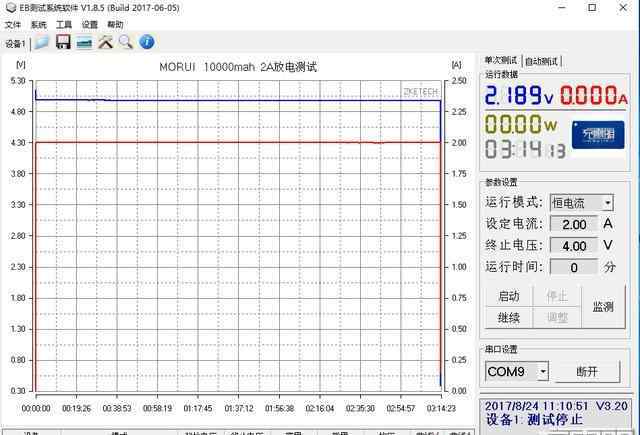Click the magnifier zoom toolbar icon

click(126, 42)
